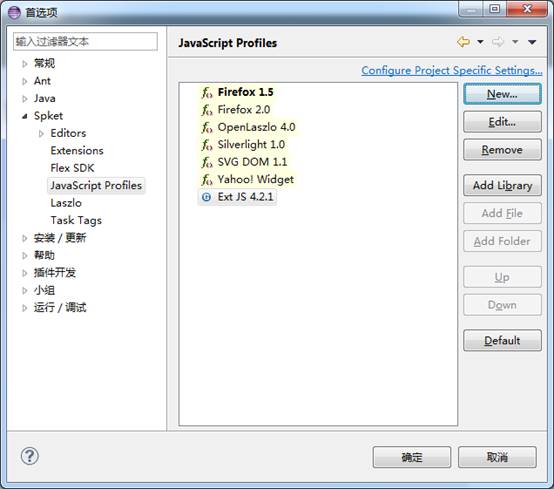Select the 常规 preference category label

click(44, 64)
